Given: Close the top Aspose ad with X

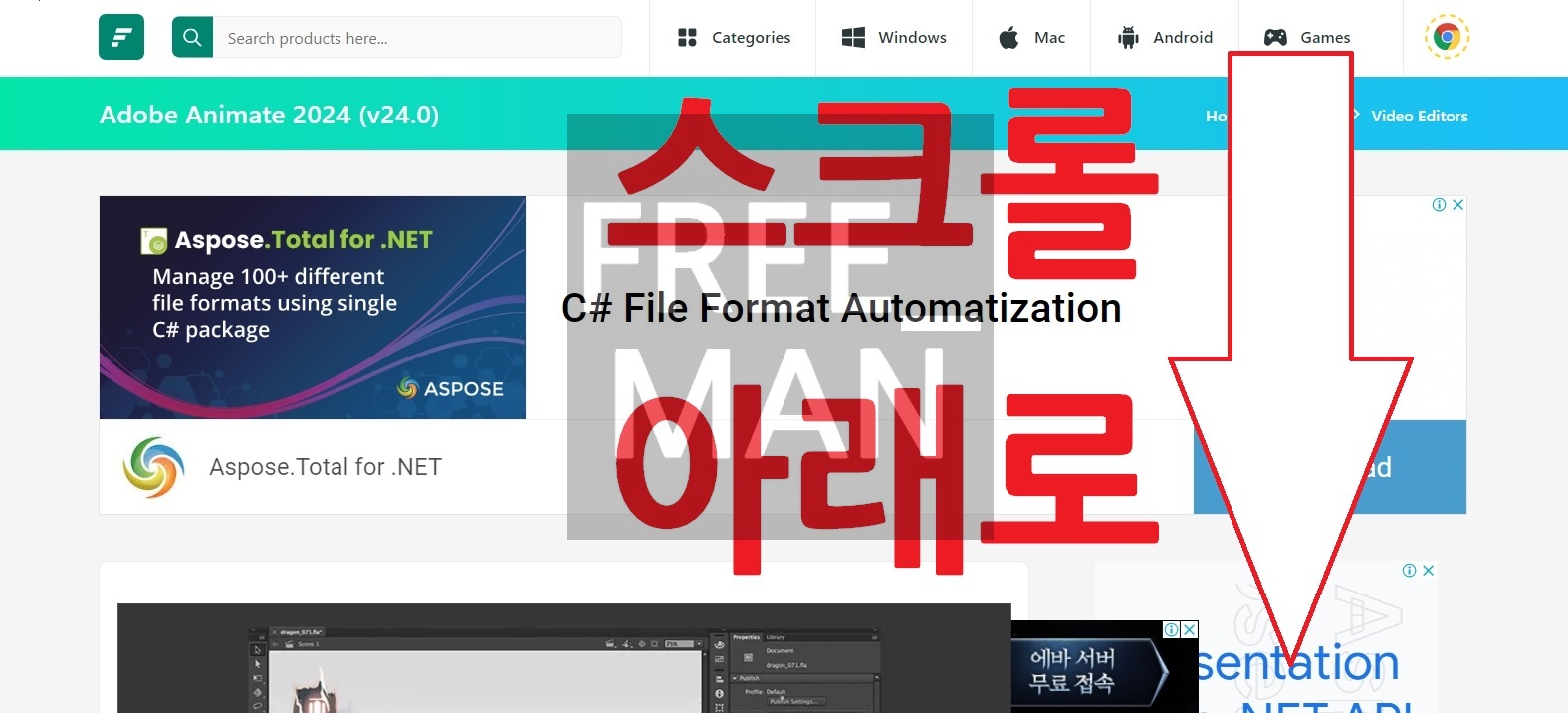Looking at the screenshot, I should [x=1457, y=205].
